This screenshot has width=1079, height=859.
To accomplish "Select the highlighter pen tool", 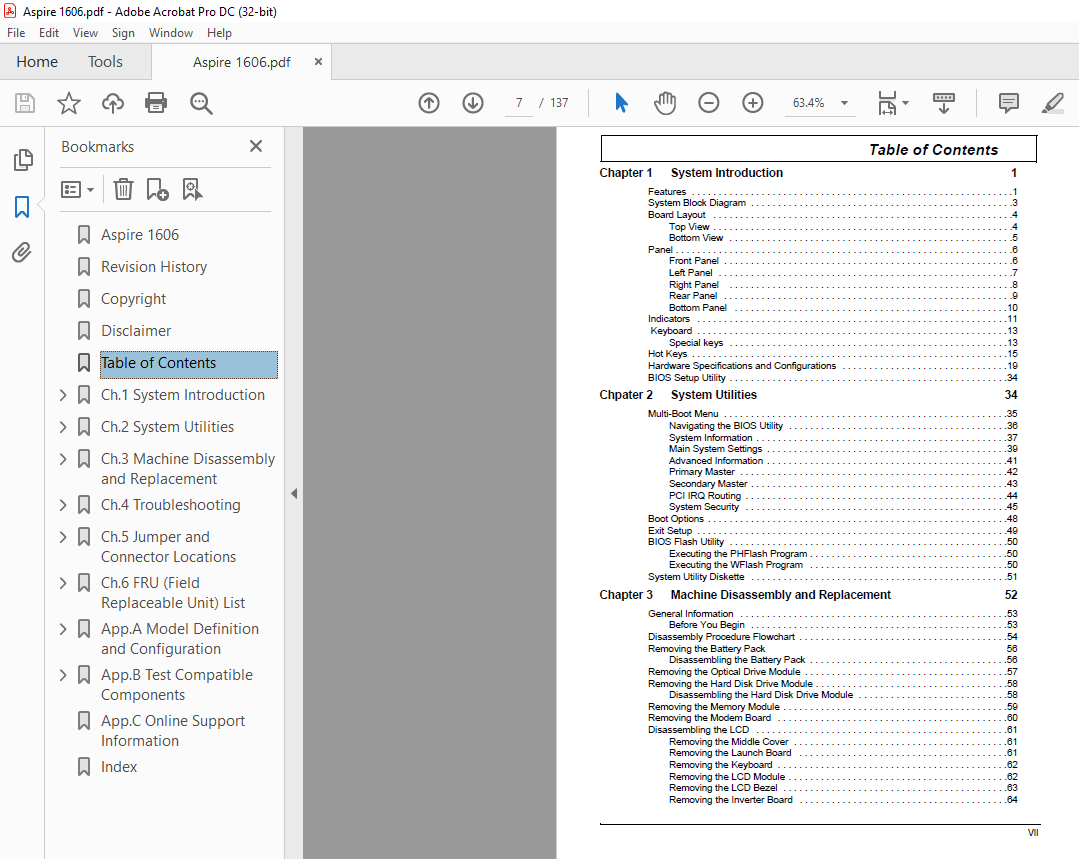I will tap(1053, 103).
